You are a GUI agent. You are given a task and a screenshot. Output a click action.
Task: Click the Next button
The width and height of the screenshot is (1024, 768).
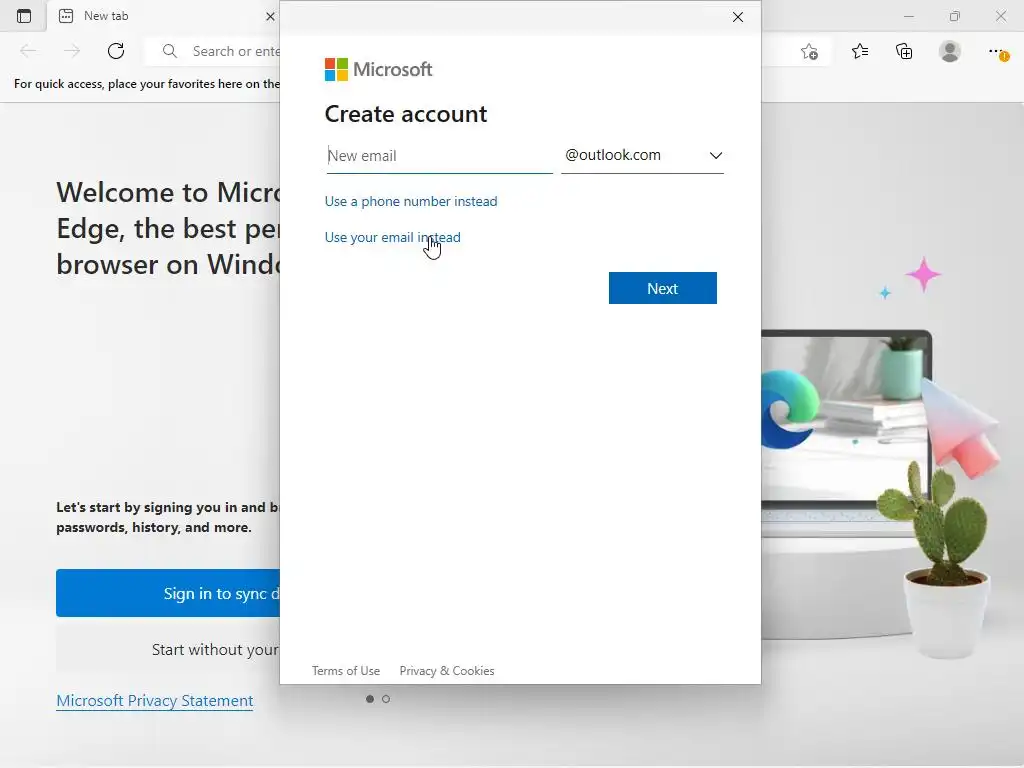point(663,288)
